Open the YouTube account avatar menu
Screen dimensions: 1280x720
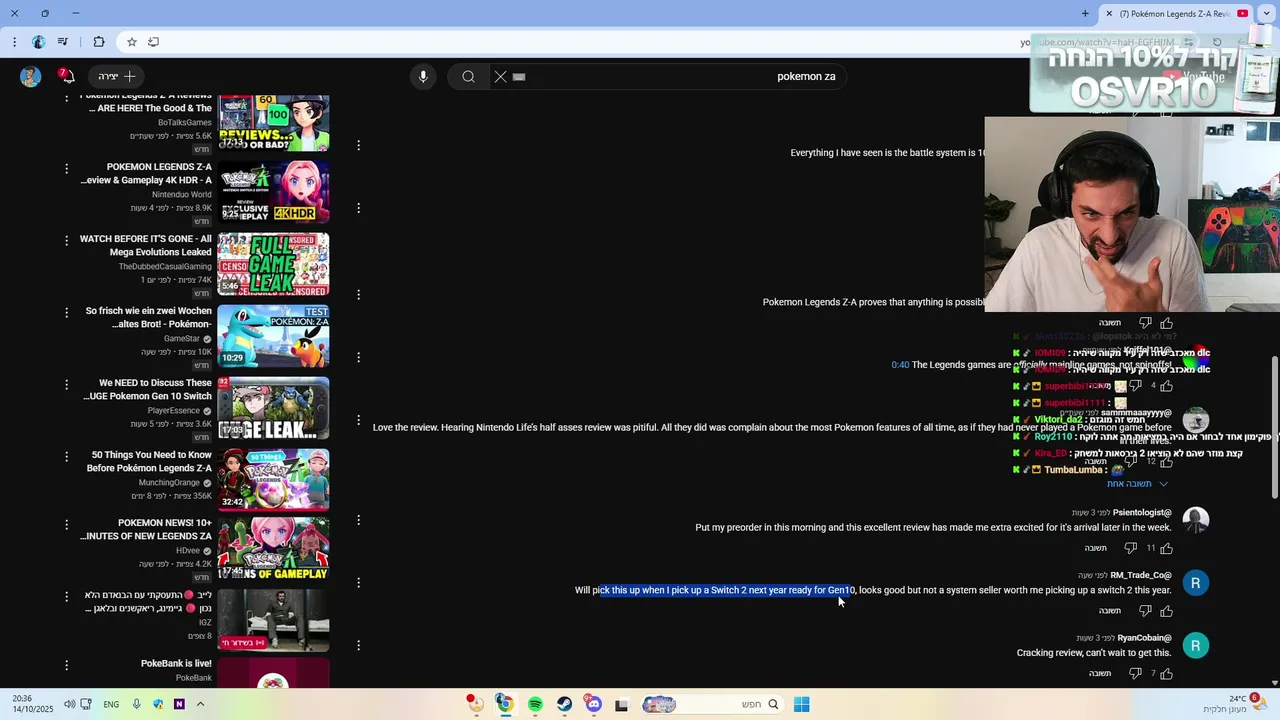[30, 76]
